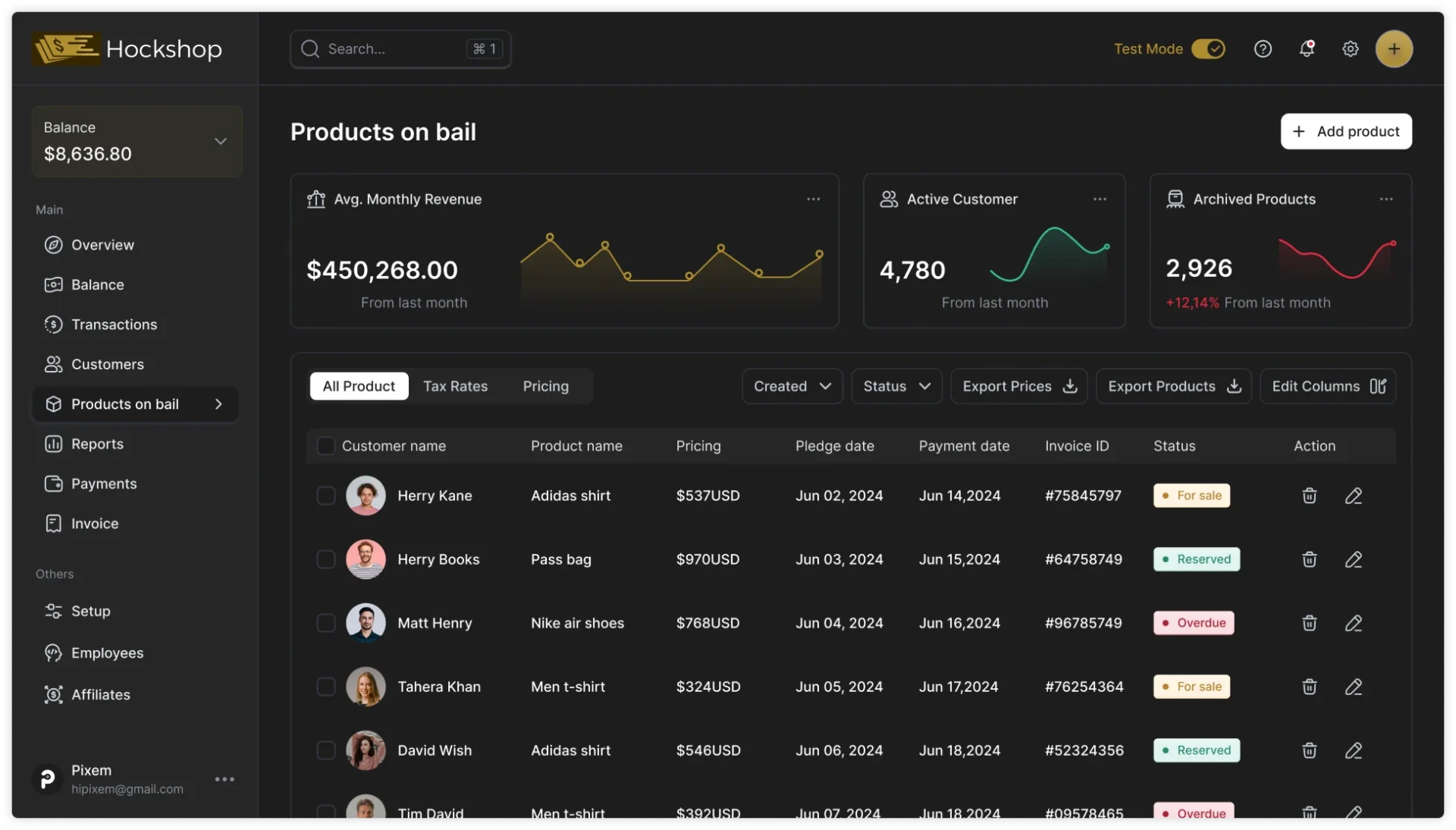The image size is (1456, 830).
Task: Click the search magnifier icon
Action: 309,49
